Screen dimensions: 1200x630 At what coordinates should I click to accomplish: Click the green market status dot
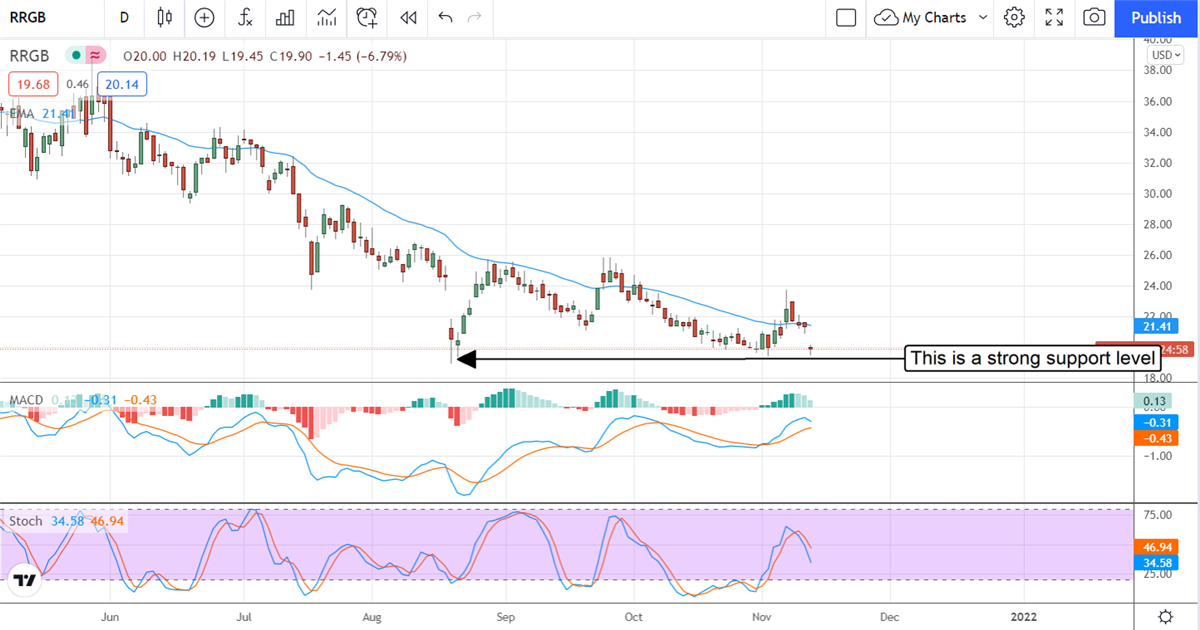(75, 56)
